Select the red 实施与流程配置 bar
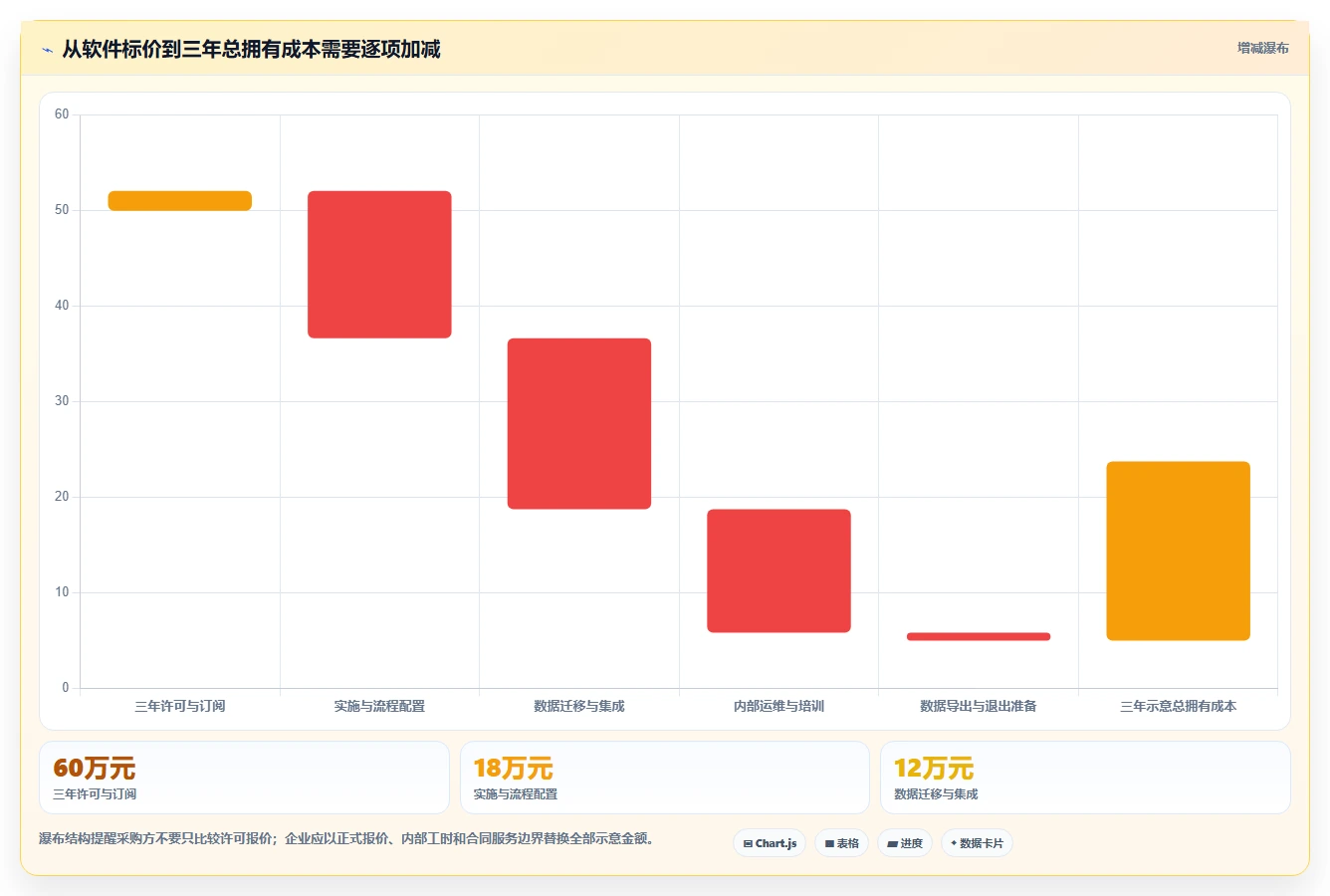 (x=379, y=265)
